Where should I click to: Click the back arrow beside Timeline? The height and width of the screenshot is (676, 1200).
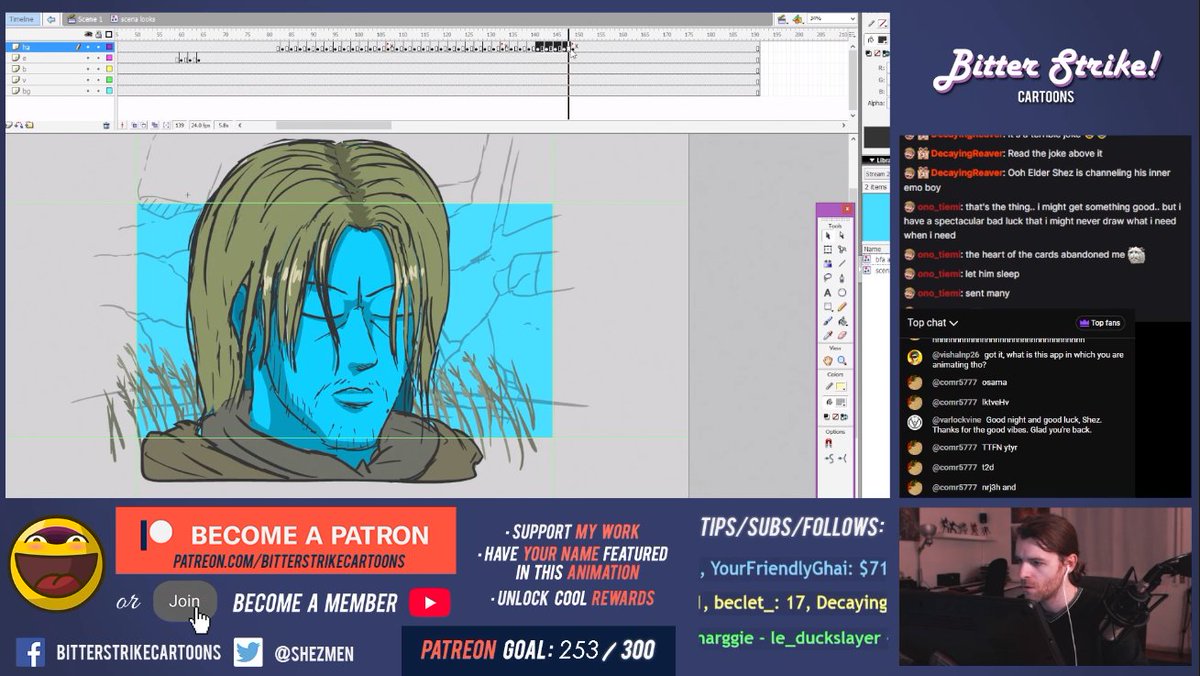(51, 19)
